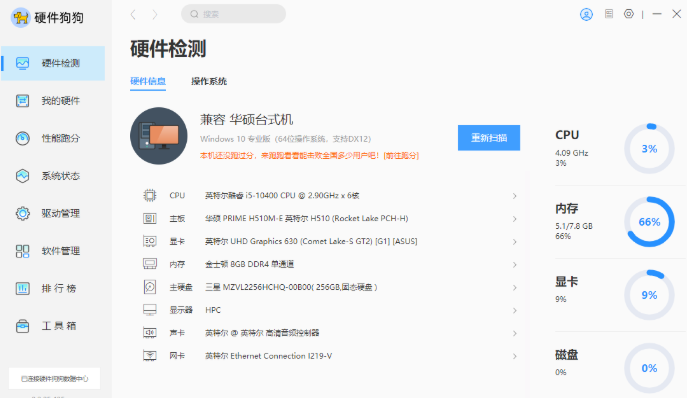The image size is (687, 398).
Task: Minimize the 硬件狗狗 window
Action: 657,14
